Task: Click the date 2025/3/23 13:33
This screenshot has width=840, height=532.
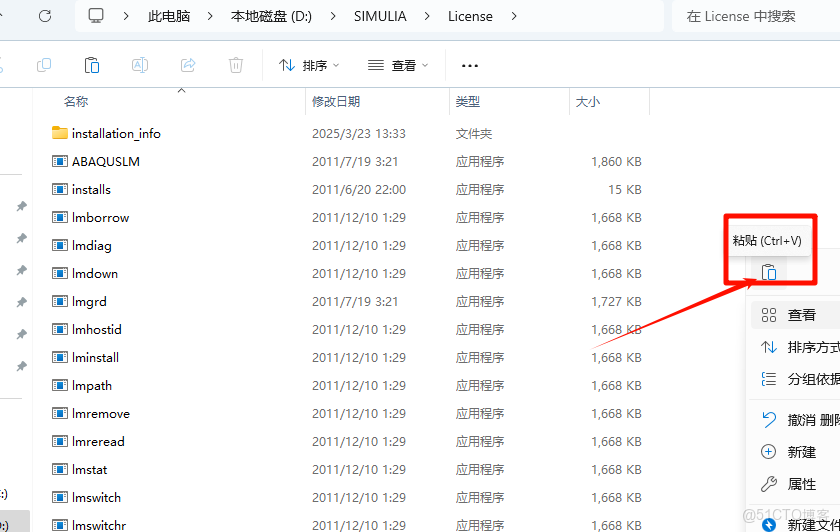Action: 358,133
